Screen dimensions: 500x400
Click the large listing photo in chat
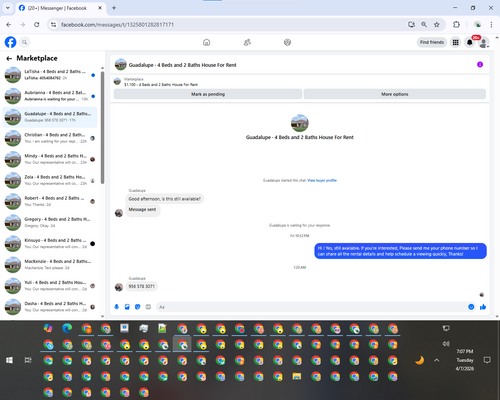[300, 123]
